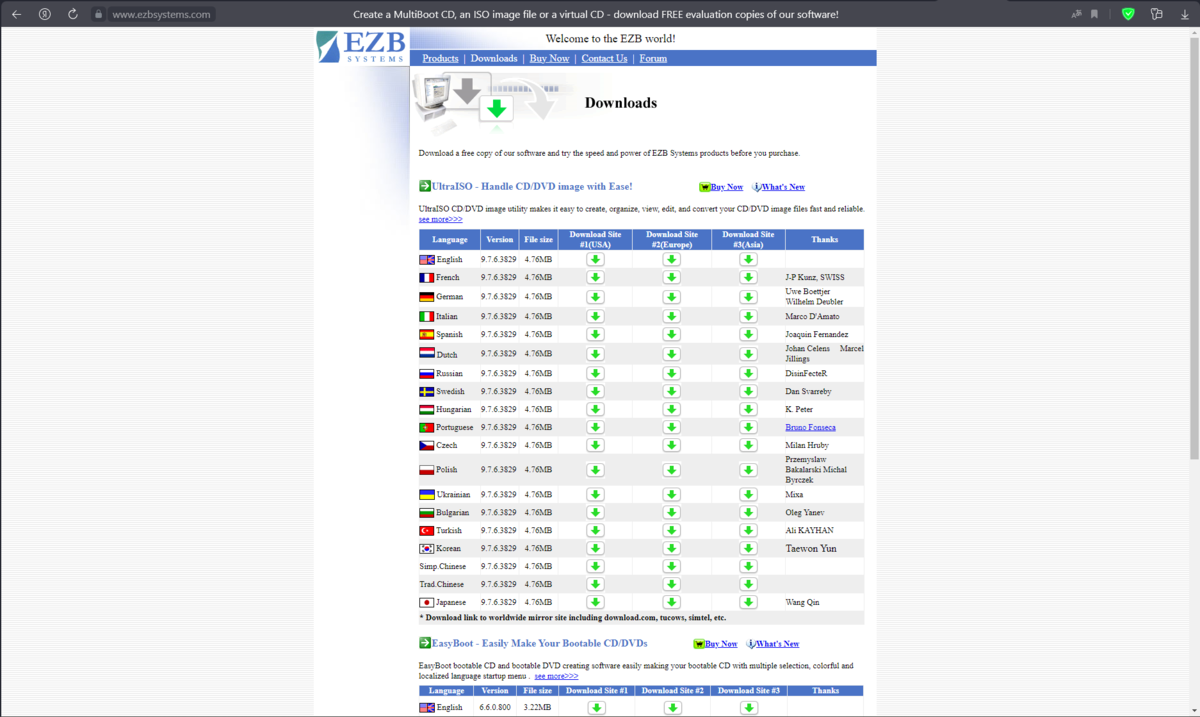Download English EasyBoot from Site #2
This screenshot has width=1200, height=717.
(x=673, y=708)
